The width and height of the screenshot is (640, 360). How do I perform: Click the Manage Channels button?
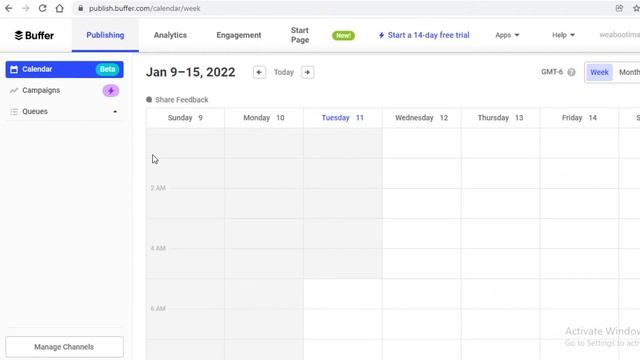point(64,347)
